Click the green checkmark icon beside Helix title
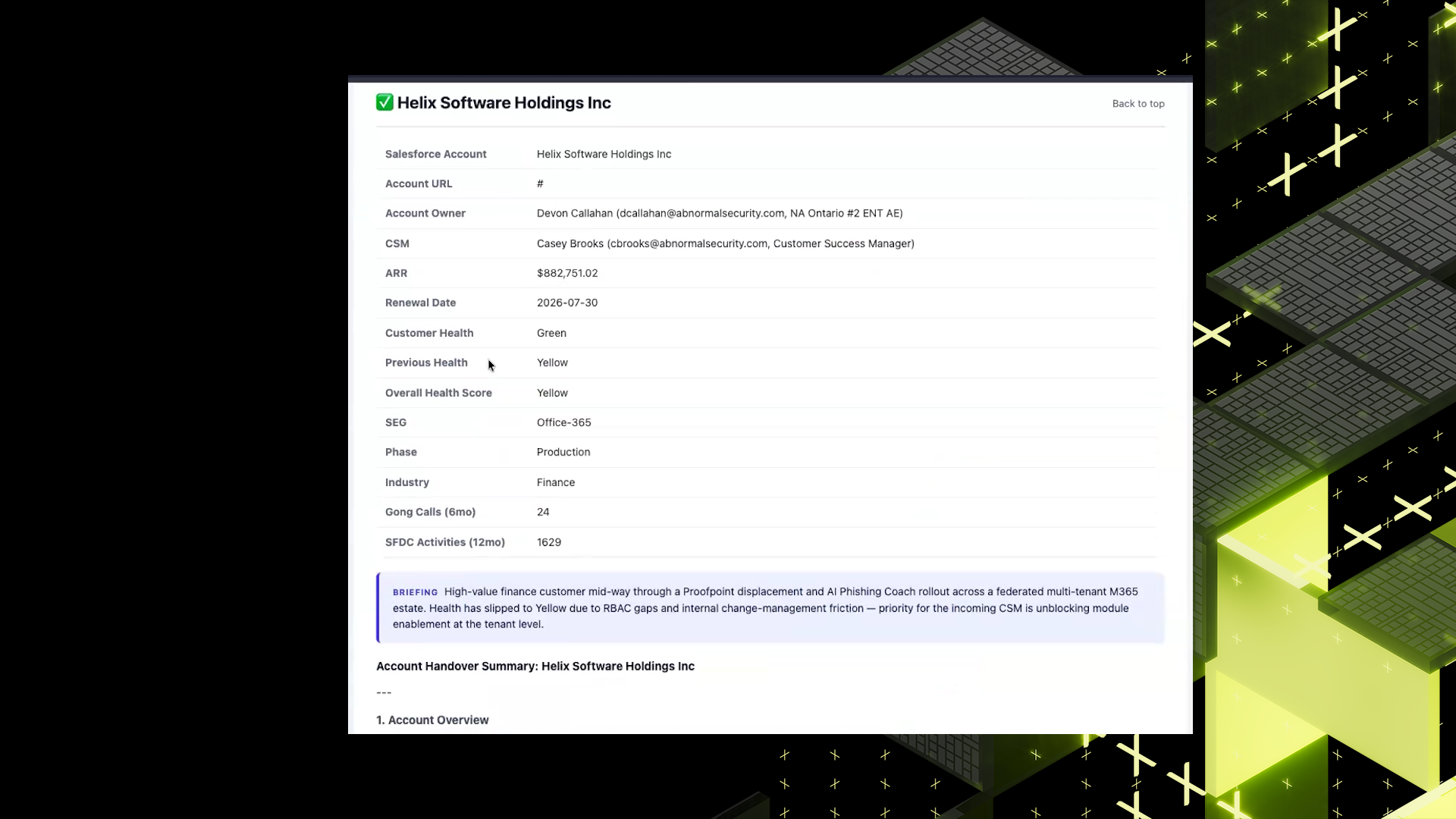 pyautogui.click(x=384, y=102)
